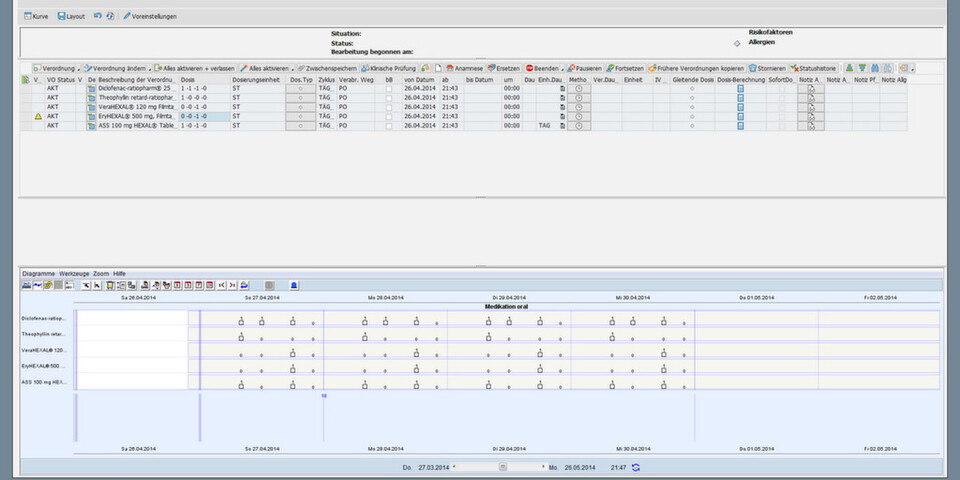Select Dosis cell 0 -0 -1 -0 of EryHEXAL
The width and height of the screenshot is (960, 480).
(204, 116)
